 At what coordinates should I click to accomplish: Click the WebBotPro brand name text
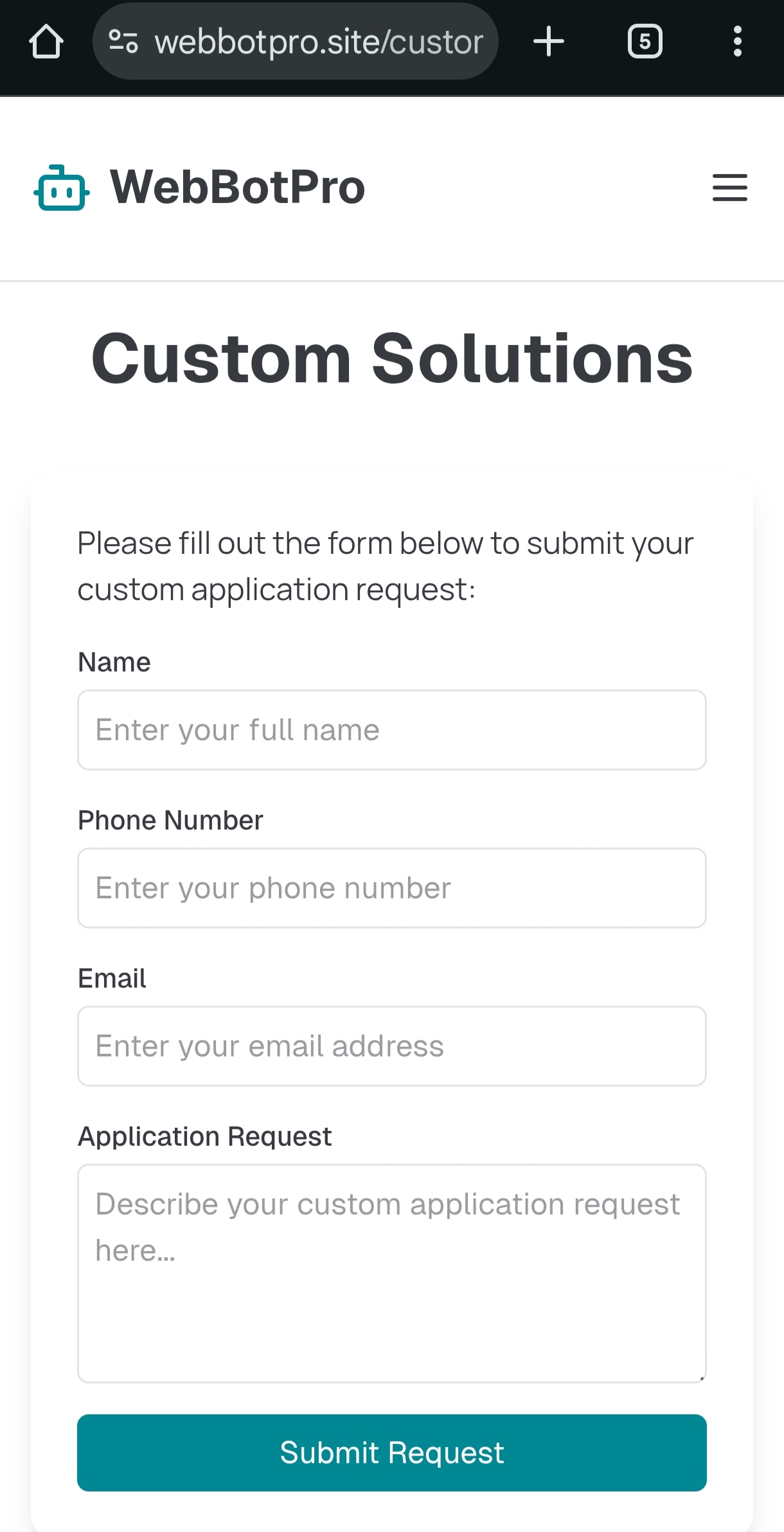pos(237,188)
